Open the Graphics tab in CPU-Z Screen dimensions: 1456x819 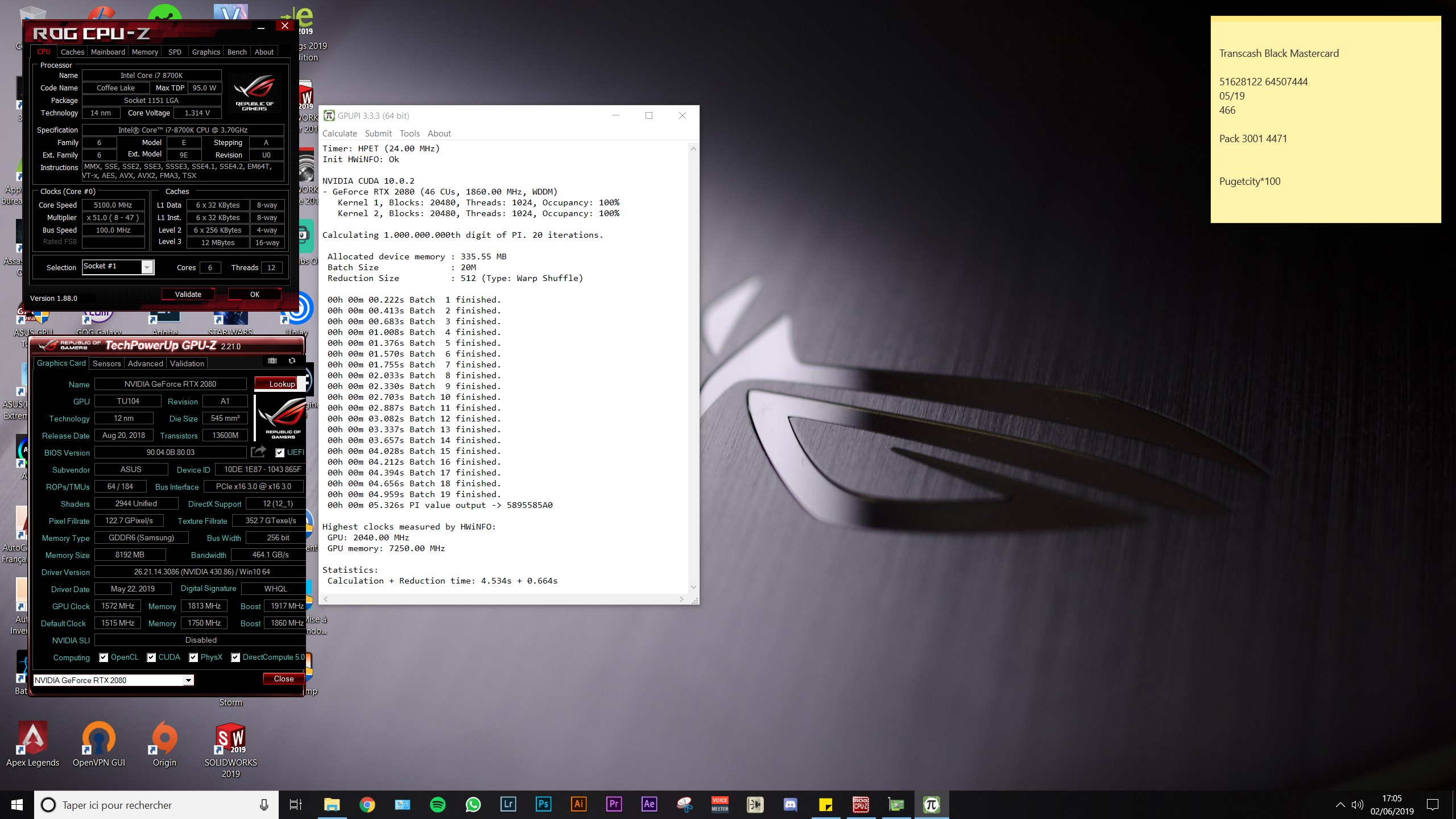click(206, 52)
